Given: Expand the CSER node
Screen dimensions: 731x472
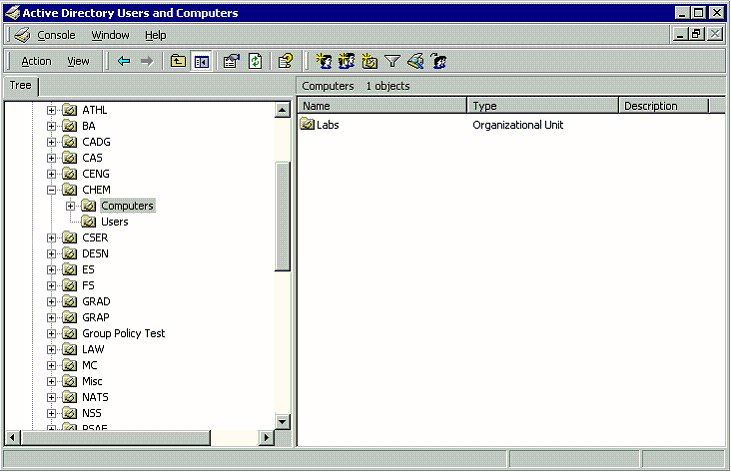Looking at the screenshot, I should point(51,238).
